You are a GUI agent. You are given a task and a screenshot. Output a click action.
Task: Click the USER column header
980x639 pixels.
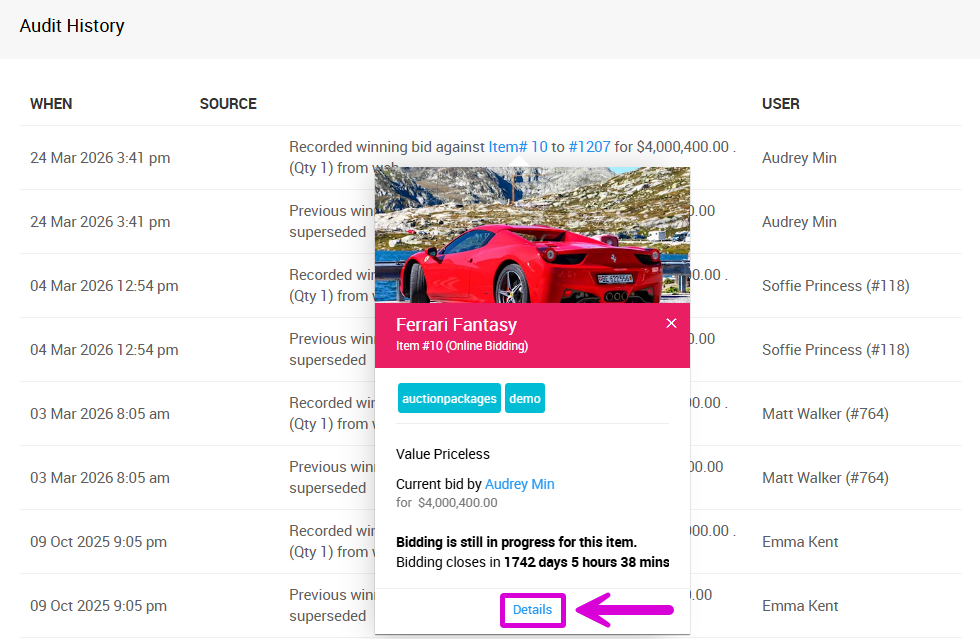(780, 104)
